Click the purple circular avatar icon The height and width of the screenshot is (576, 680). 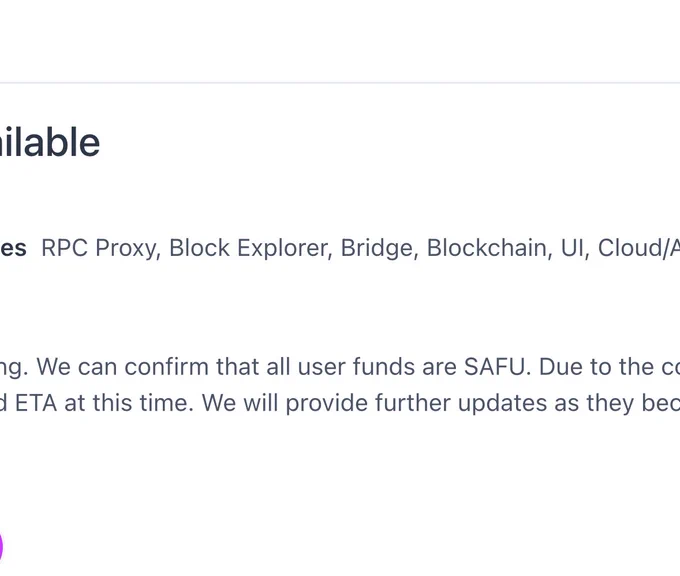pyautogui.click(x=1, y=547)
